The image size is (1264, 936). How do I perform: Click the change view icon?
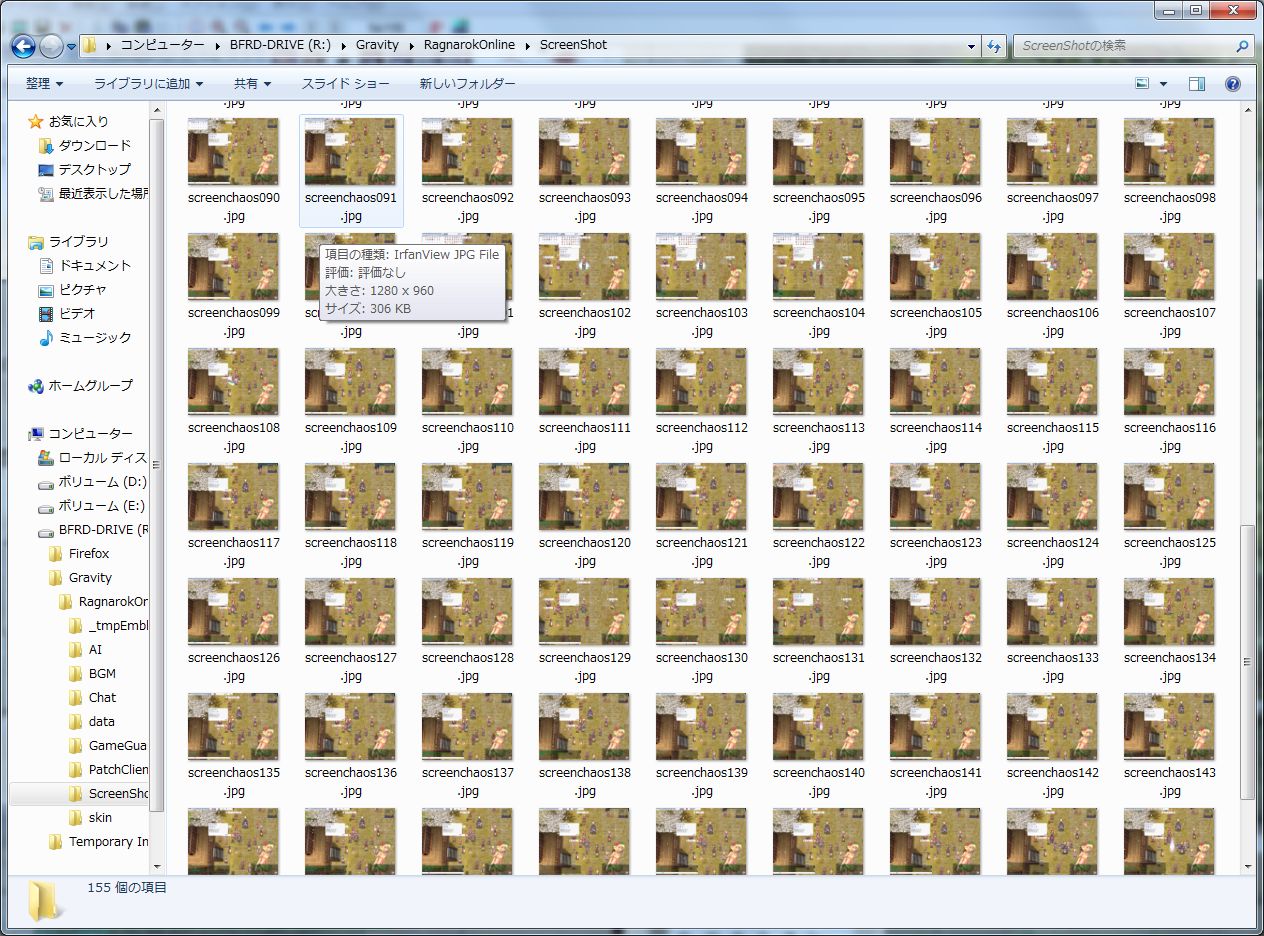(1142, 84)
